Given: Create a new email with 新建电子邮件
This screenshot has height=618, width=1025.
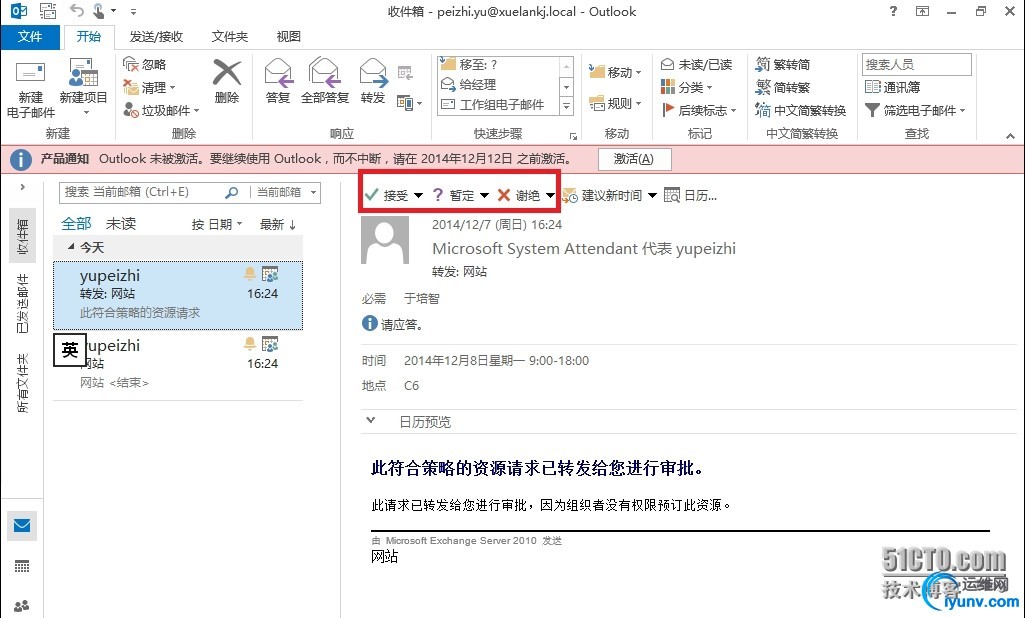Looking at the screenshot, I should coord(30,90).
